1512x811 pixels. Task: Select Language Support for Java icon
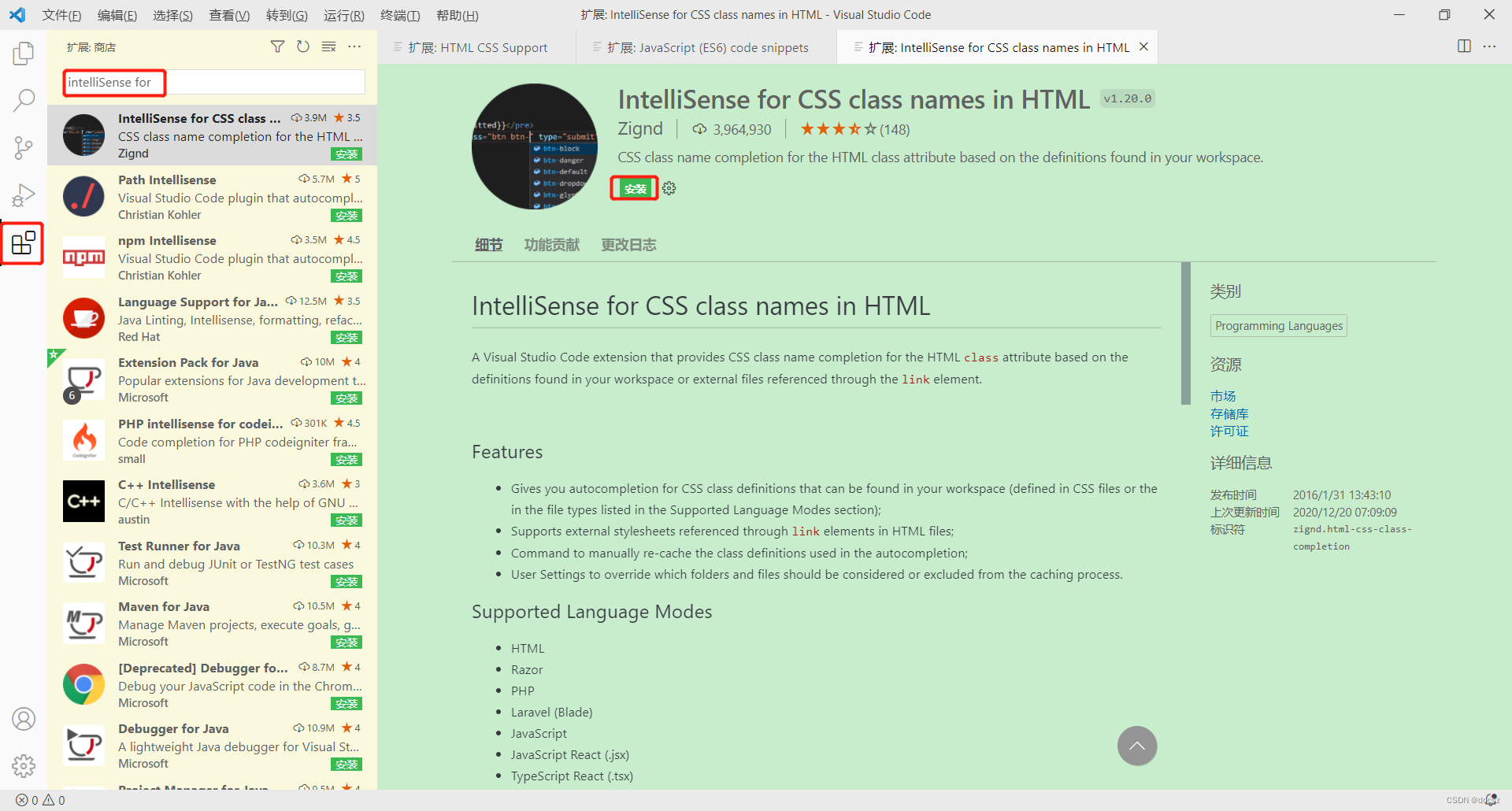[84, 319]
